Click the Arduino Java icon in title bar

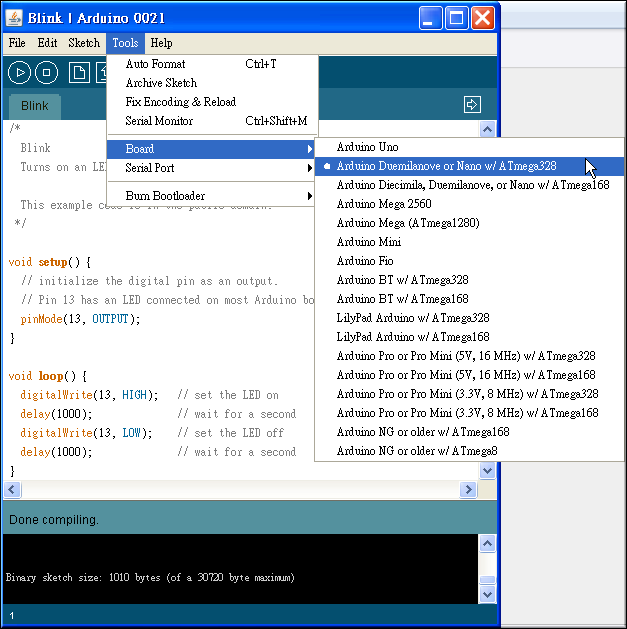(x=14, y=18)
